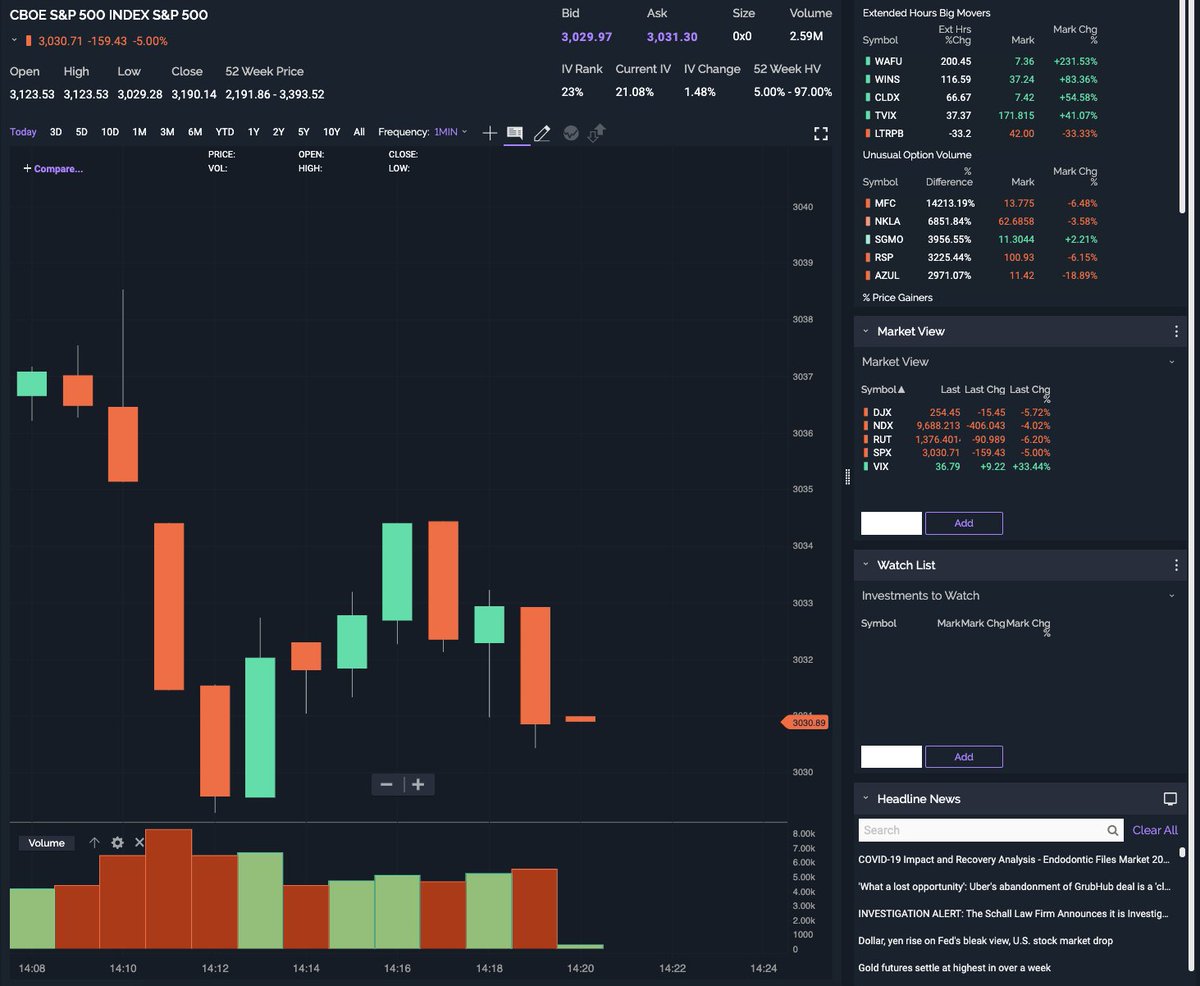Image resolution: width=1200 pixels, height=986 pixels.
Task: Click the greyed share arrows icon
Action: (598, 133)
